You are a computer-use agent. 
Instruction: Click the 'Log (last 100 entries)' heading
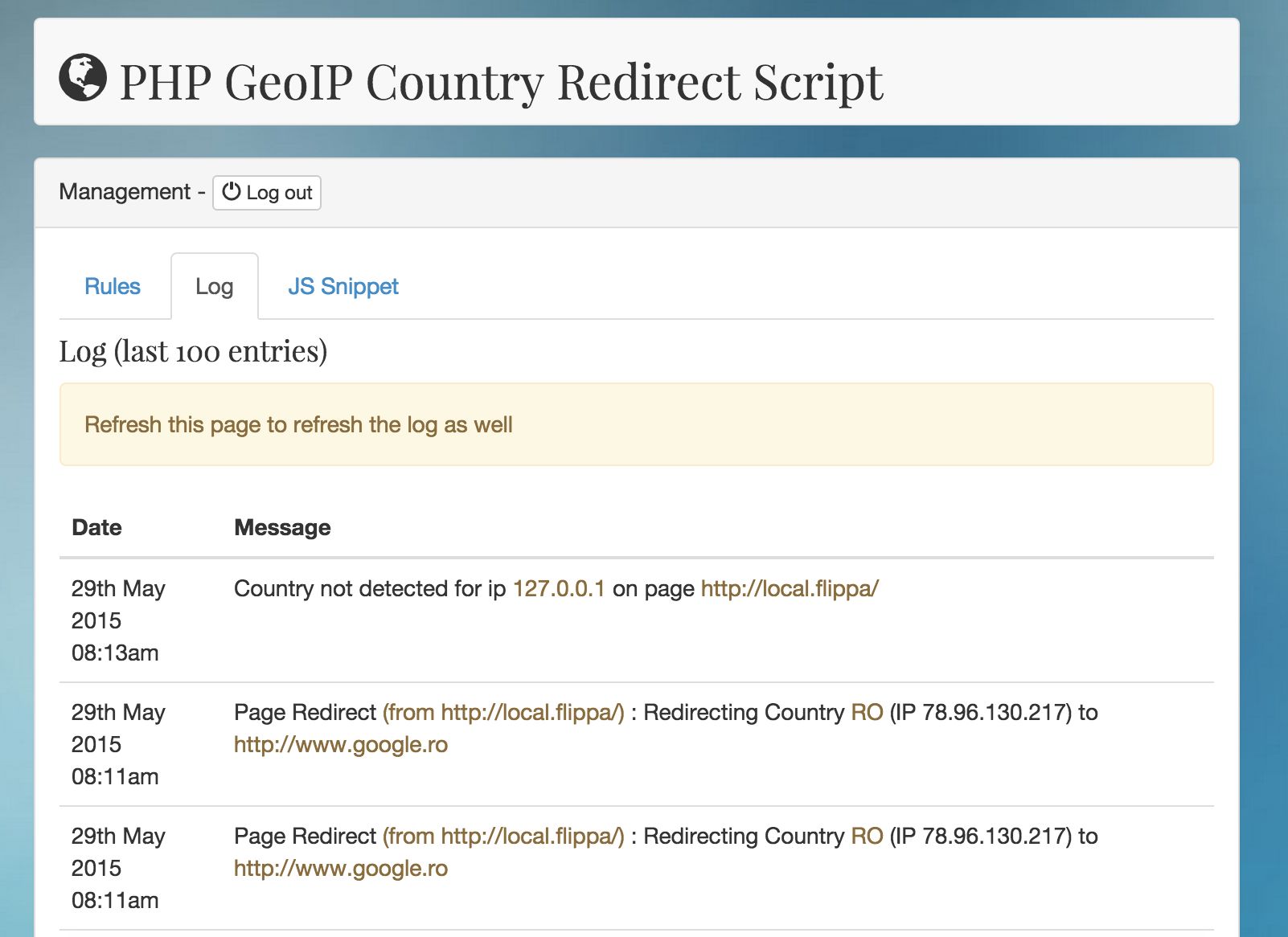pos(193,351)
